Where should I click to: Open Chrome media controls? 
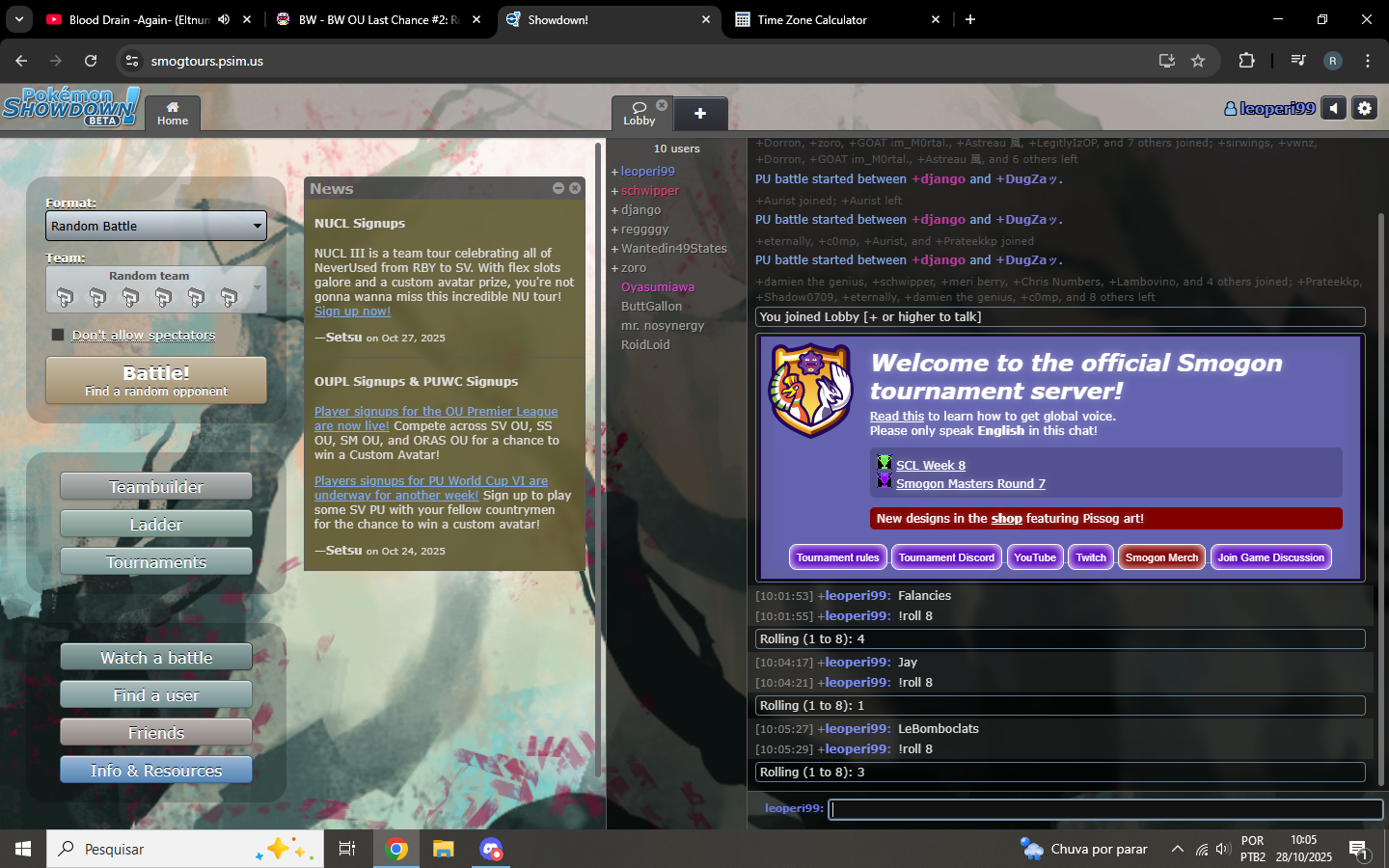[1298, 61]
